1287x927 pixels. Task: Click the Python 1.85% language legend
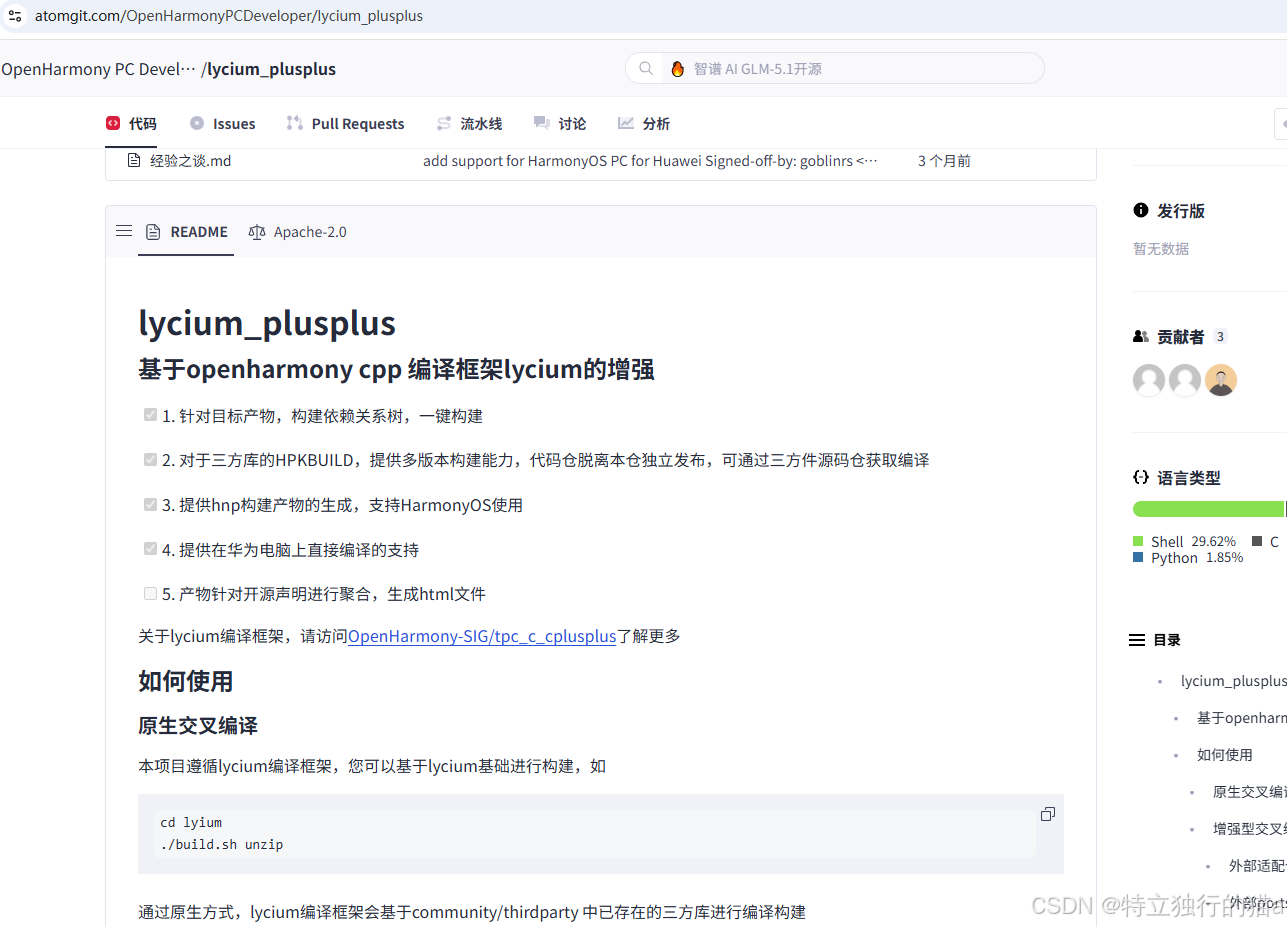point(1189,558)
